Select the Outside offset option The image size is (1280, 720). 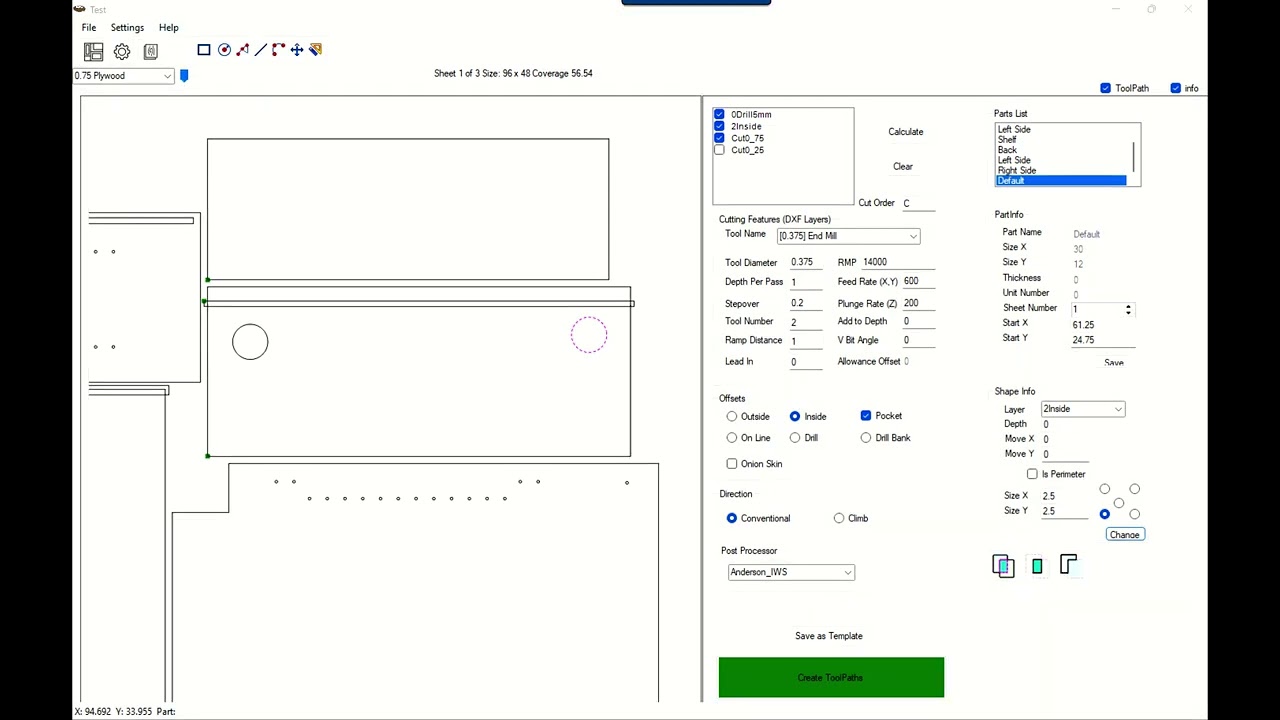pyautogui.click(x=732, y=416)
